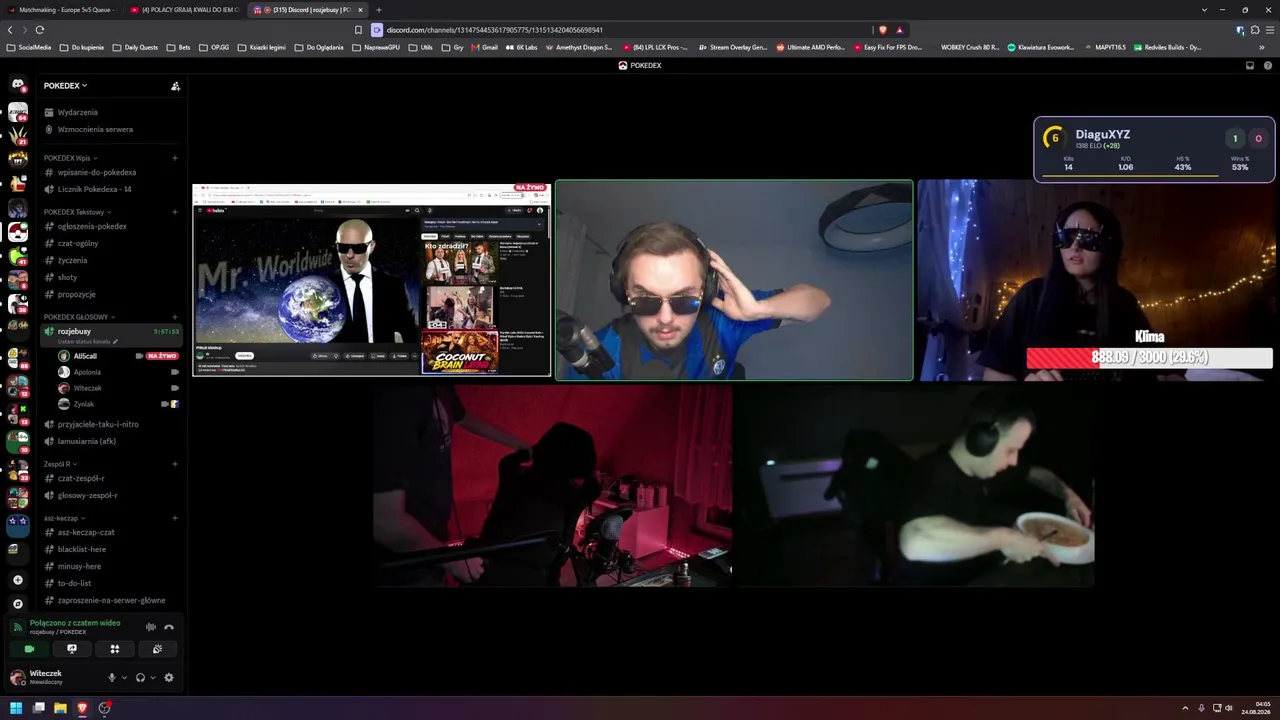Collapse the asz-keczap category
1280x720 pixels.
click(x=63, y=518)
